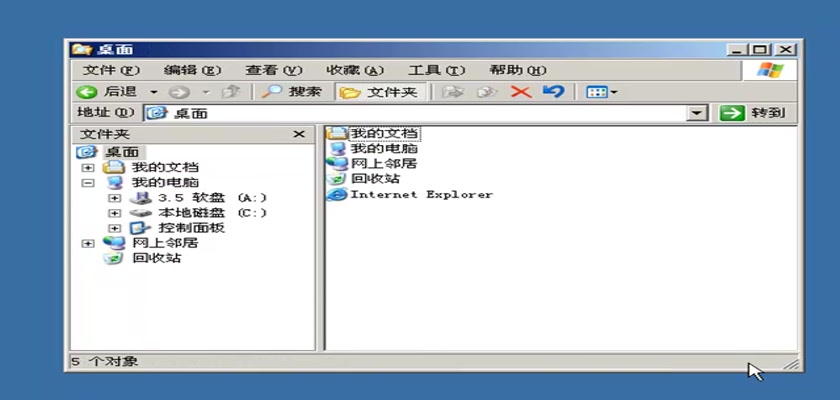The width and height of the screenshot is (840, 400).
Task: Click the window resize grip corner
Action: pyautogui.click(x=791, y=364)
